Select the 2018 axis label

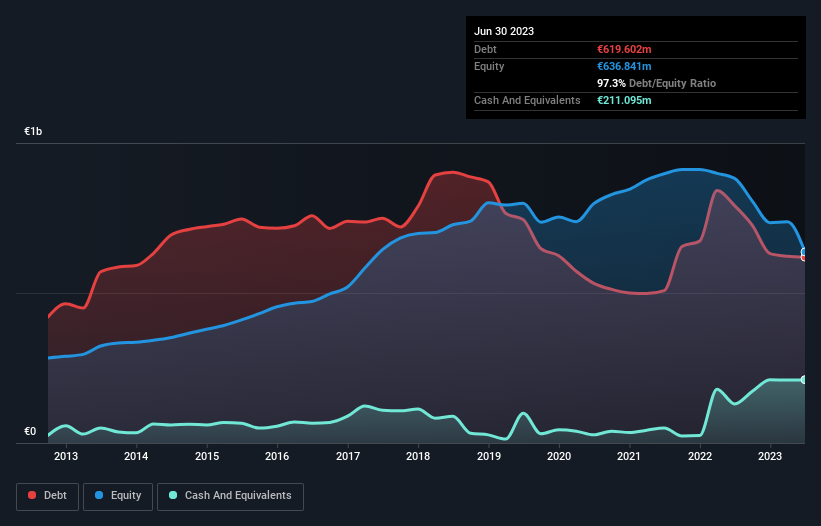[x=418, y=456]
